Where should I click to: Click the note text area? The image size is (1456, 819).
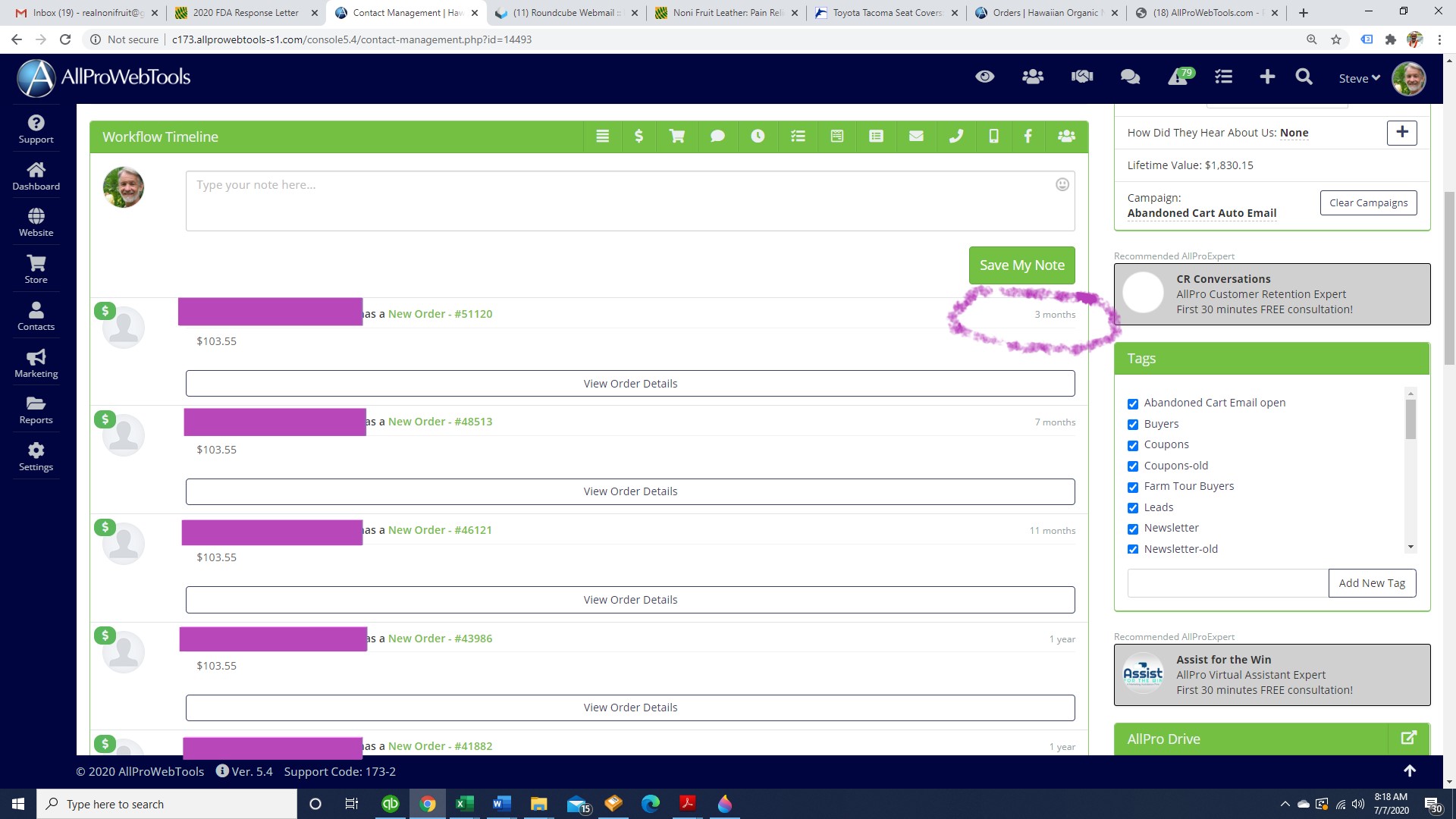[630, 201]
